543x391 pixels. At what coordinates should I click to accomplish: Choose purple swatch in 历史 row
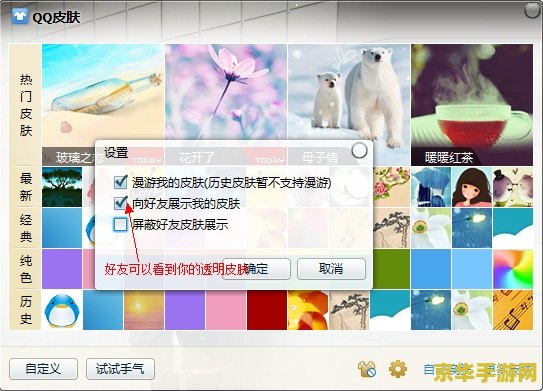pyautogui.click(x=185, y=310)
